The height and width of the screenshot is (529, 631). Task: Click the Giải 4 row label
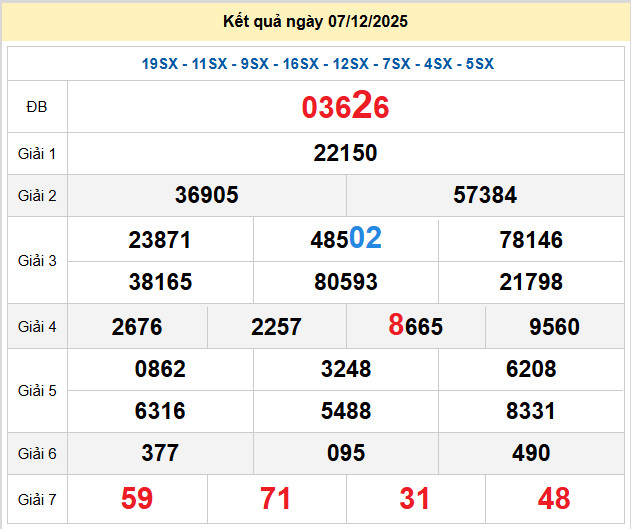click(x=37, y=326)
